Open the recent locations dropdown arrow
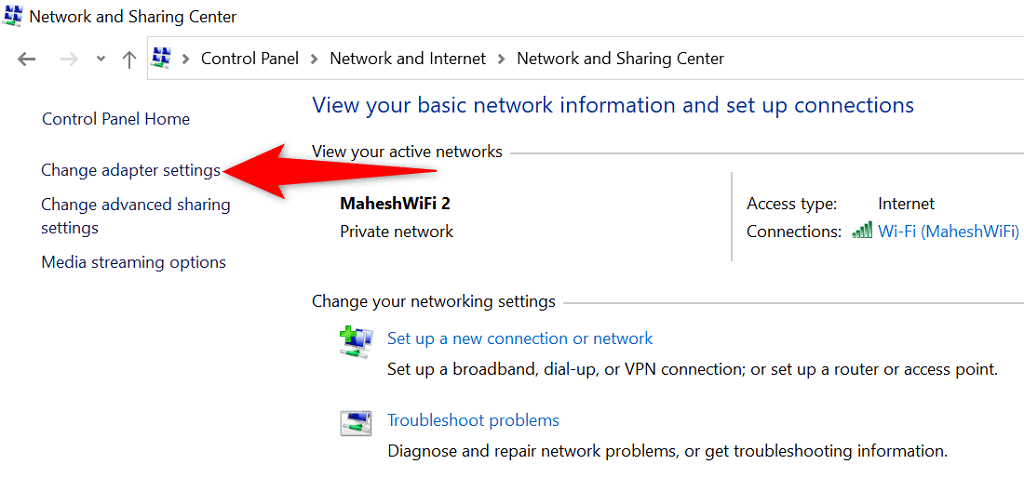The height and width of the screenshot is (504, 1024). pos(100,59)
